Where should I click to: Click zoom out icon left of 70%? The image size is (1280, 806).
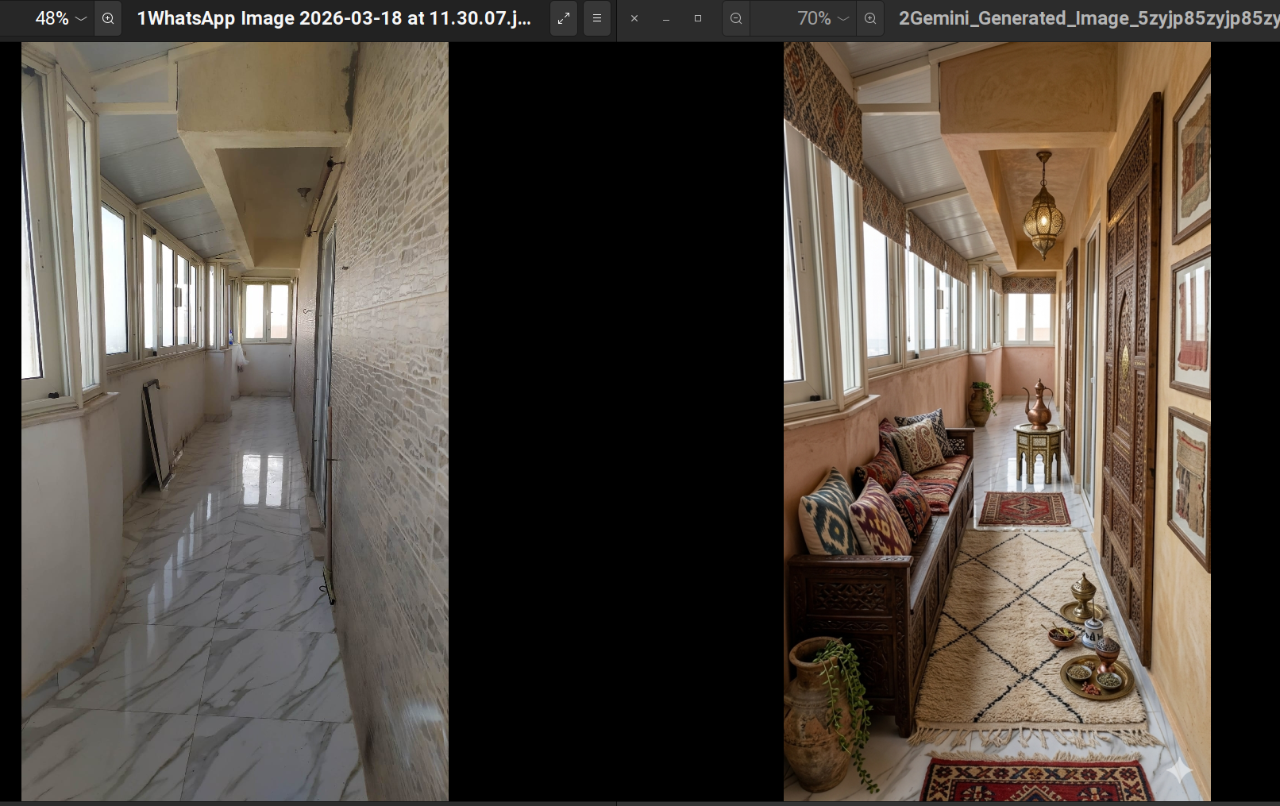tap(736, 18)
